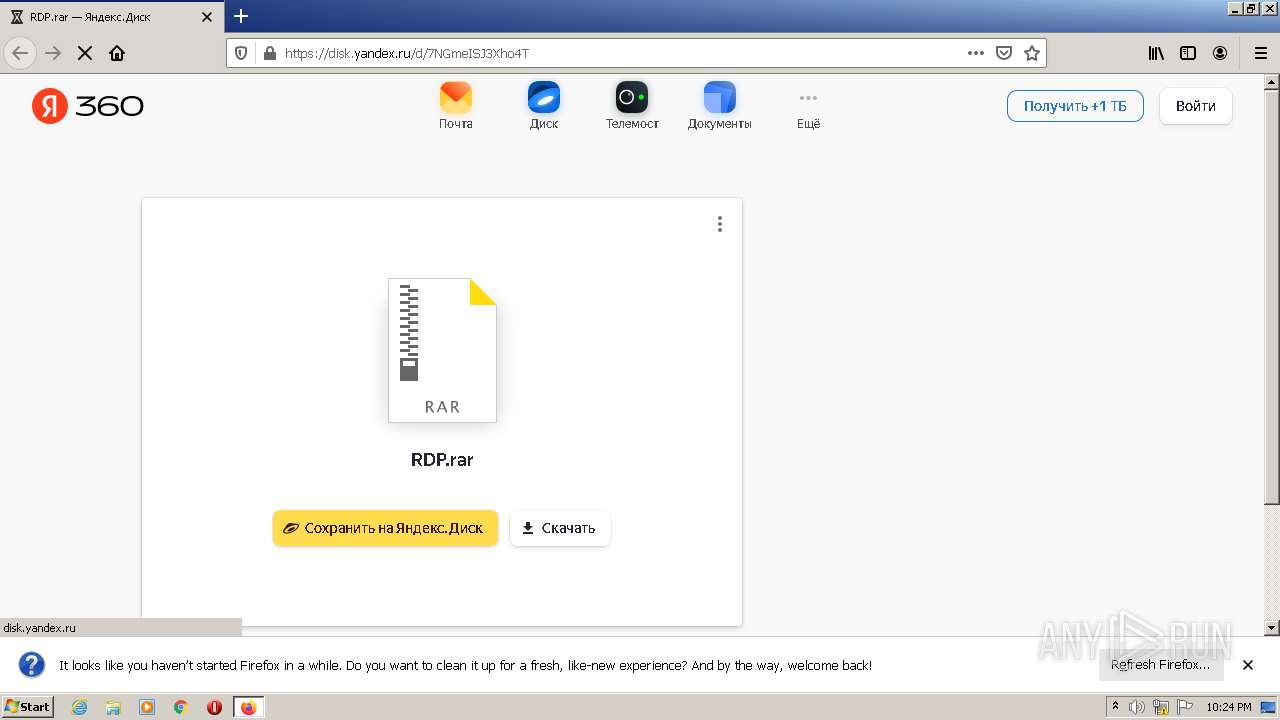Go to the Firefox home page icon
Viewport: 1280px width, 720px height.
tap(117, 53)
